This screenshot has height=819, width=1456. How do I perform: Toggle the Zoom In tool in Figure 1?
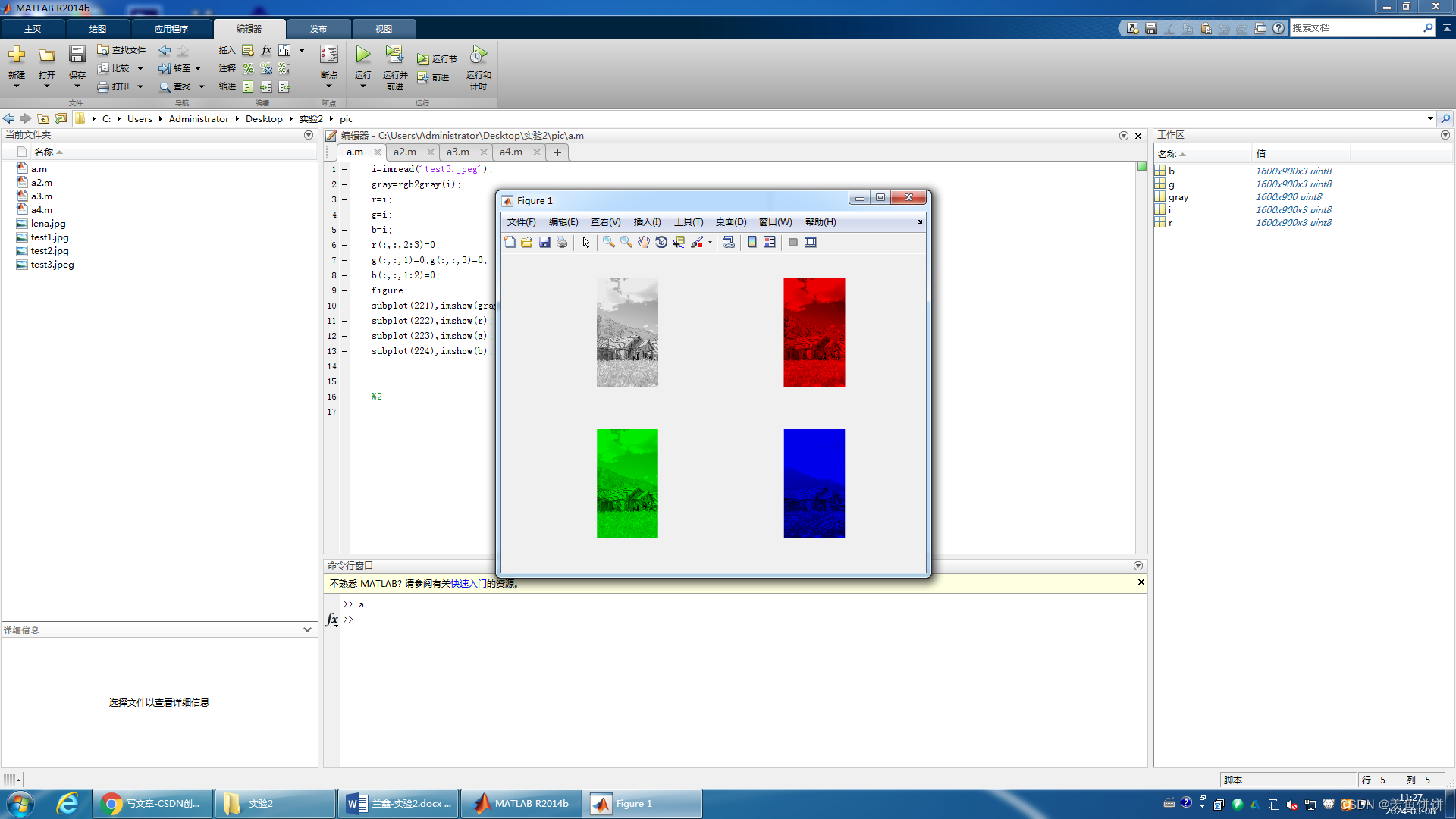608,242
